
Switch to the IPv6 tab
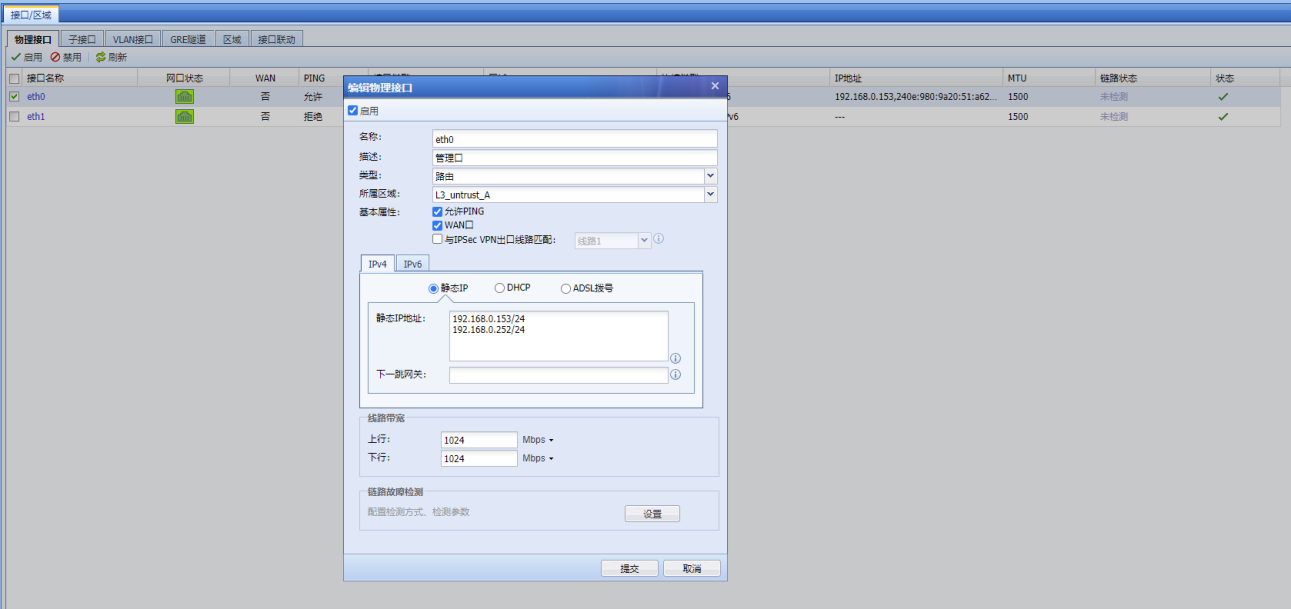(x=412, y=264)
